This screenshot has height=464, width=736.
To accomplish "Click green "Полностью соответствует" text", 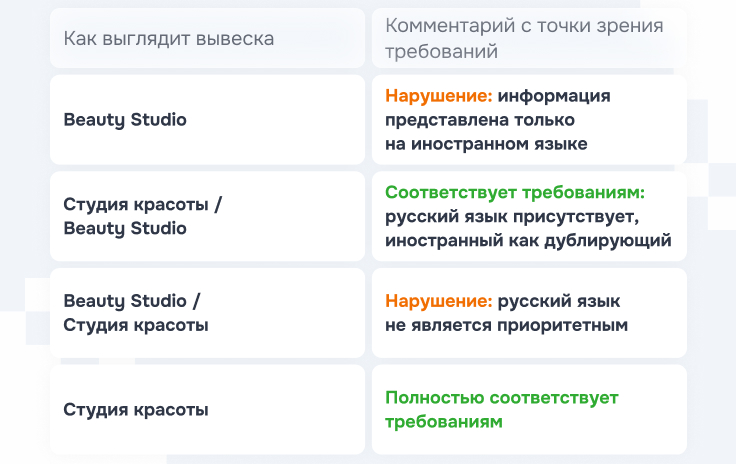I will [x=502, y=397].
